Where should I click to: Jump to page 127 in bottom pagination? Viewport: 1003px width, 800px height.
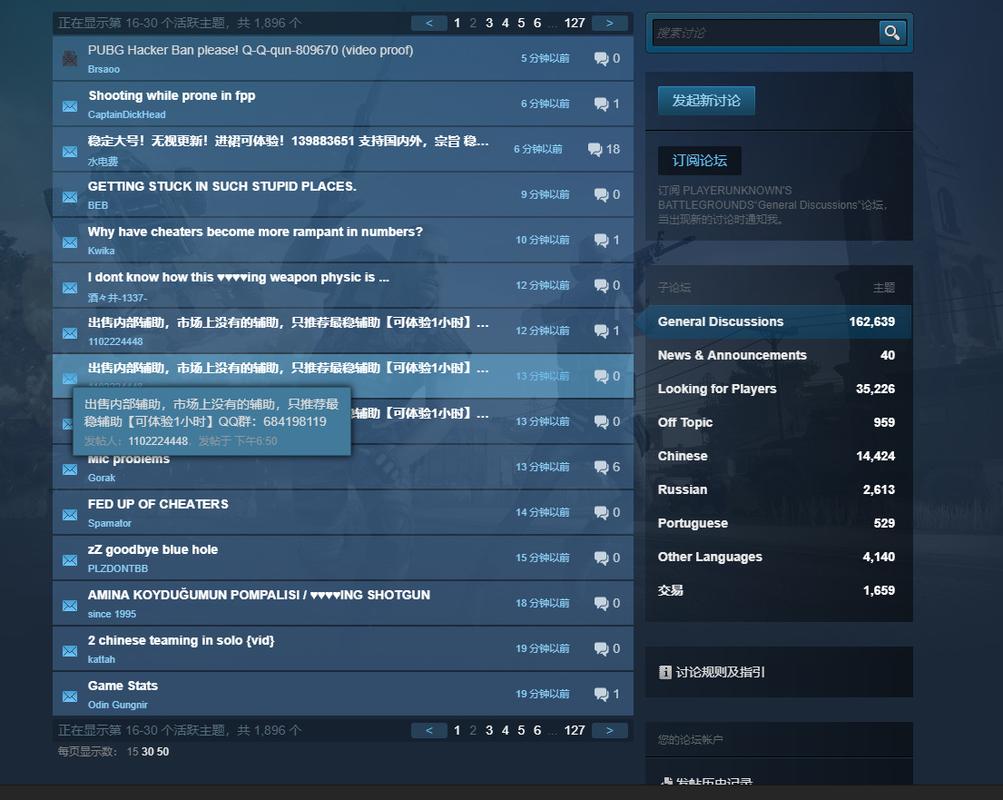[574, 730]
